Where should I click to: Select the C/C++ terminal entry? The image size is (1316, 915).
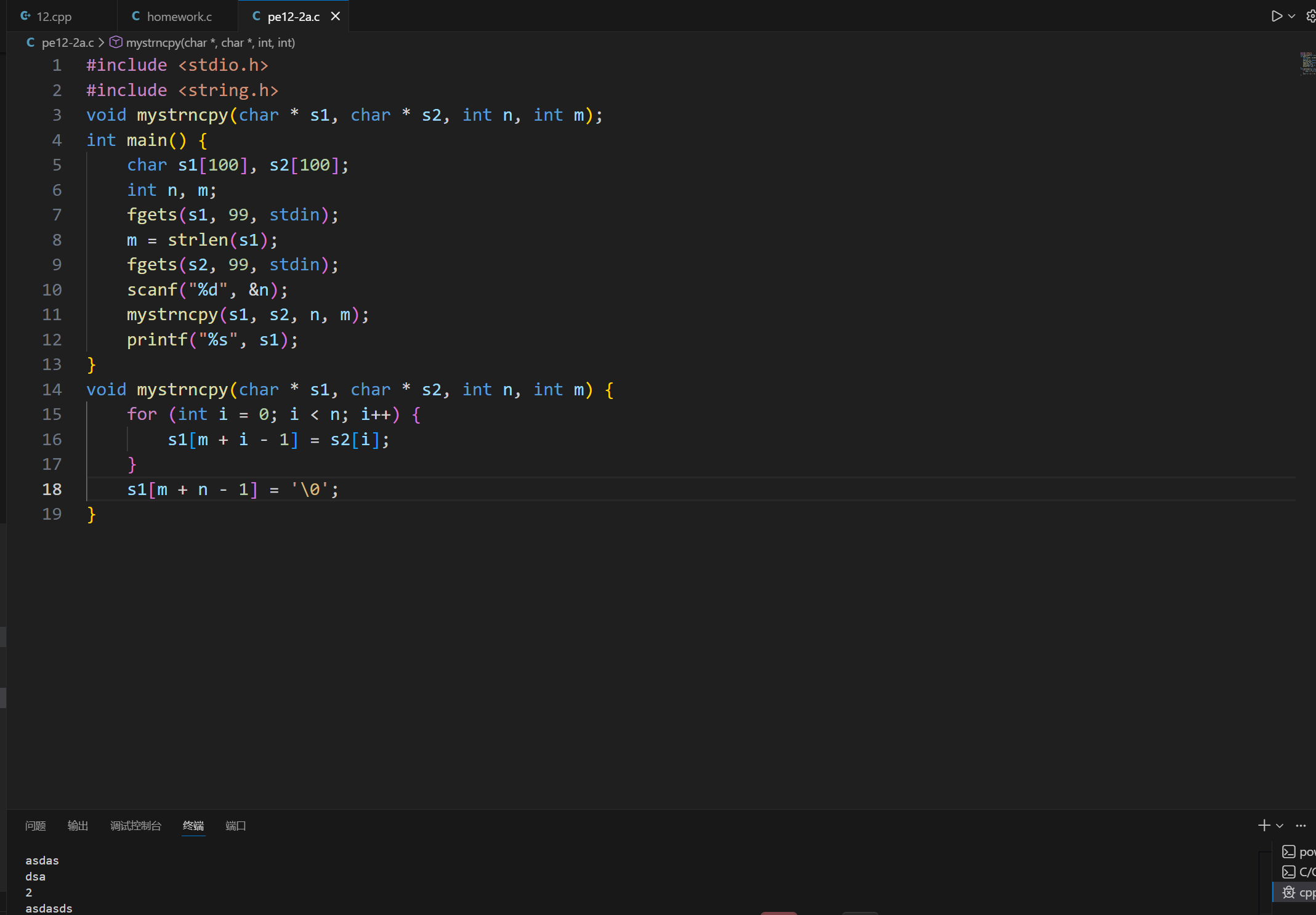tap(1299, 872)
